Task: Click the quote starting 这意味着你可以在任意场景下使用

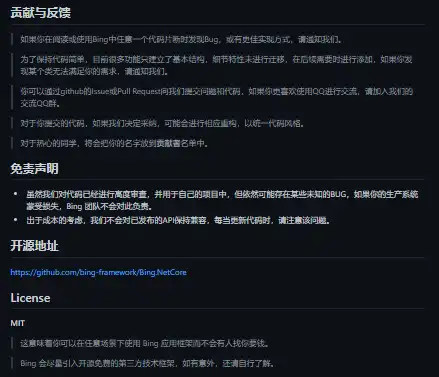Action: click(x=145, y=343)
